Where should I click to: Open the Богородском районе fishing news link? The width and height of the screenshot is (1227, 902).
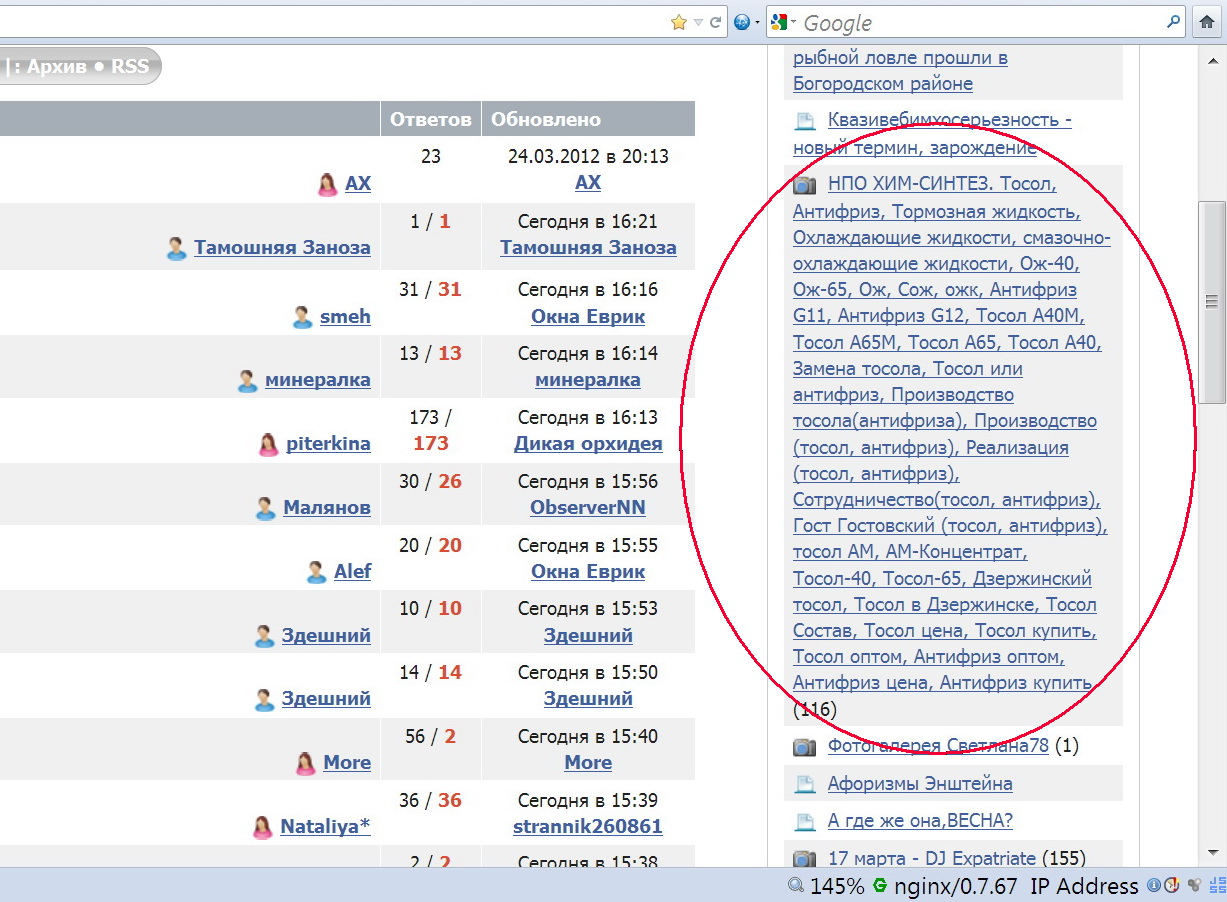pos(900,71)
